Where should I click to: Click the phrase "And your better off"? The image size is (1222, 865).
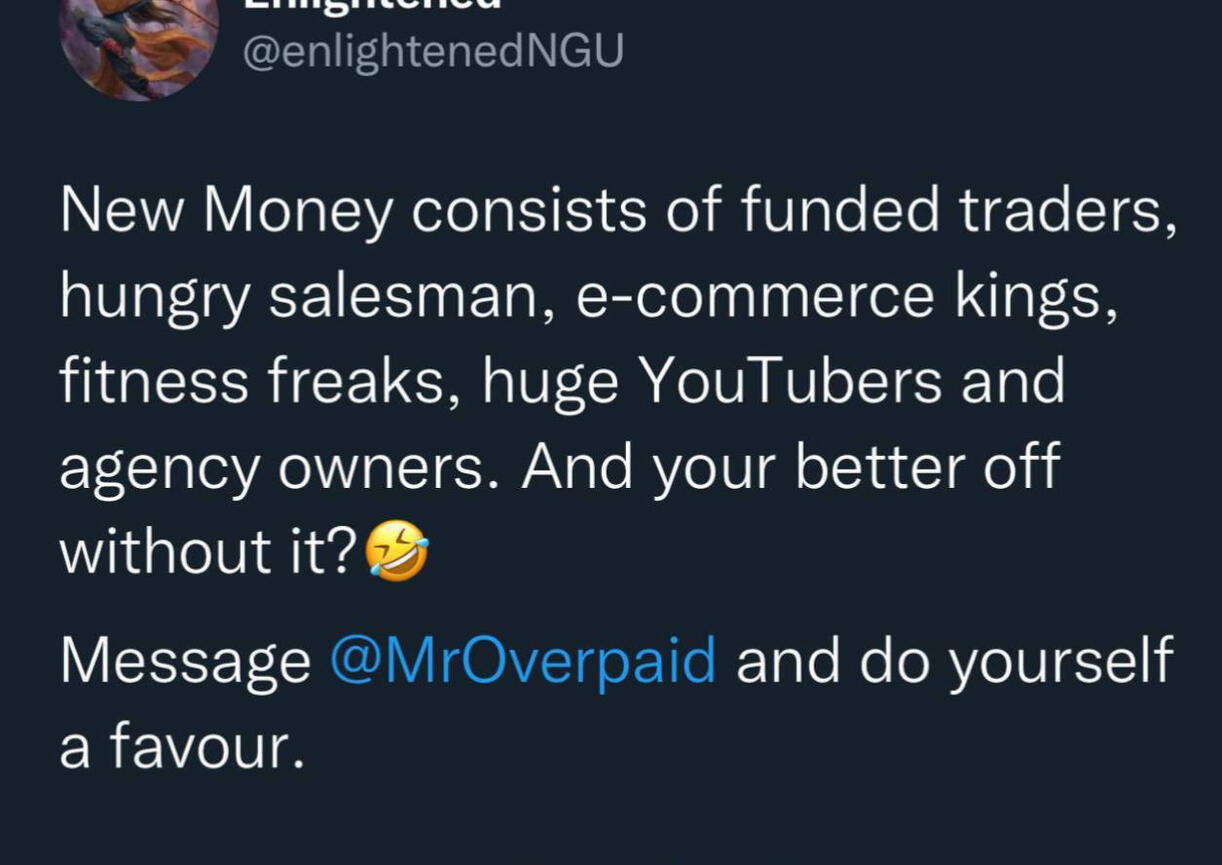coord(790,467)
